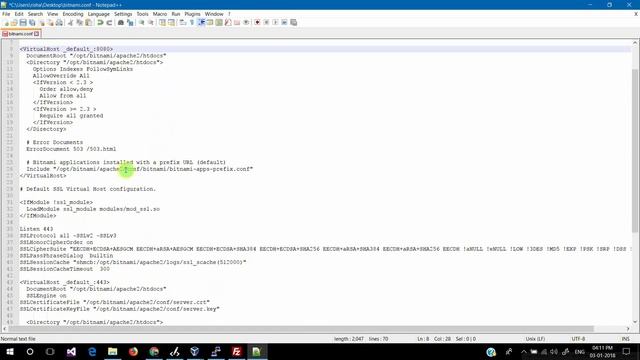Open Firefox from the taskbar
This screenshot has width=640, height=360.
[133, 351]
